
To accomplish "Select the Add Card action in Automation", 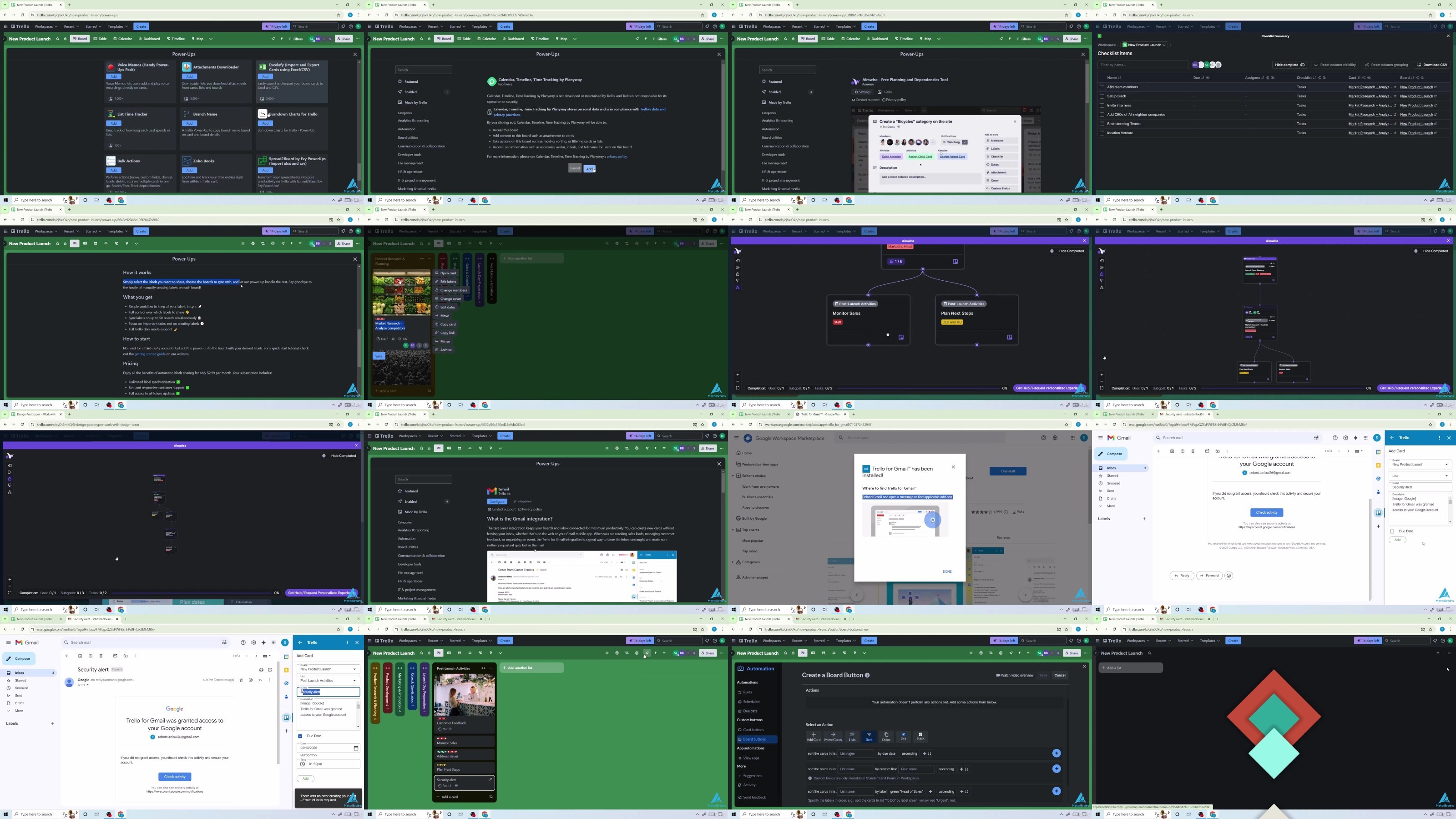I will click(814, 737).
